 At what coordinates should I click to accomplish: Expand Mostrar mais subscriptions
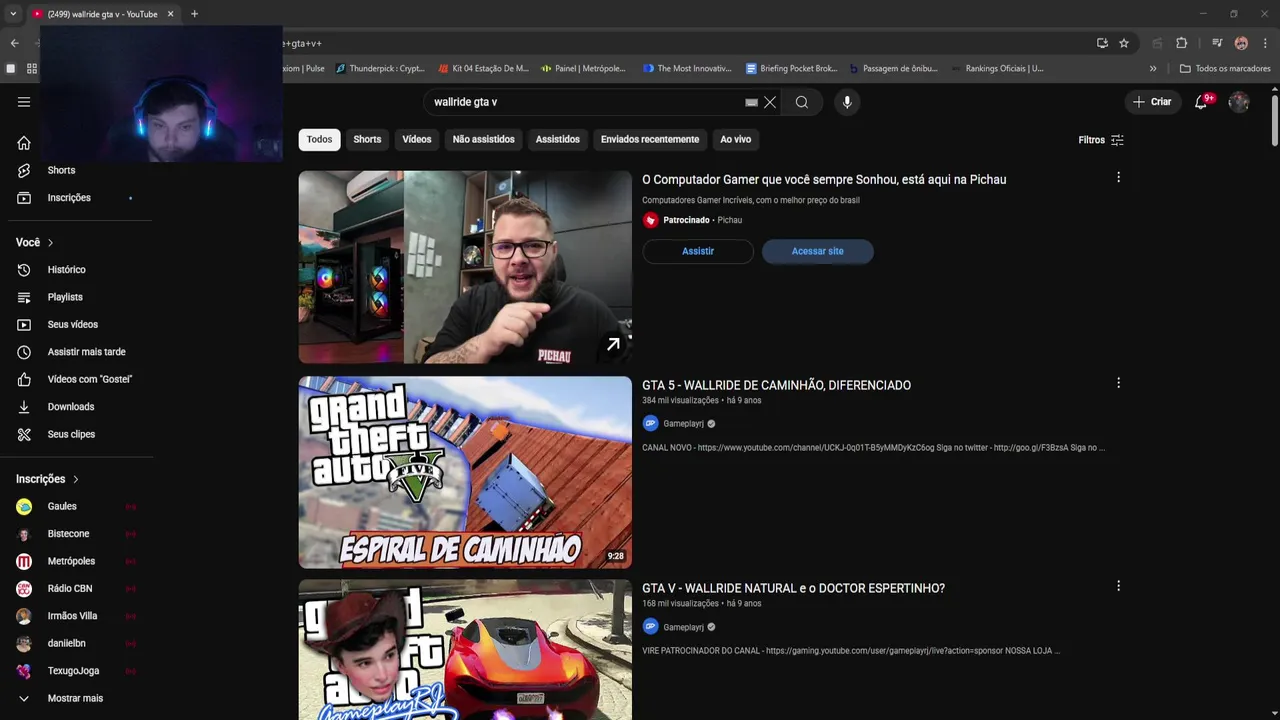tap(75, 698)
